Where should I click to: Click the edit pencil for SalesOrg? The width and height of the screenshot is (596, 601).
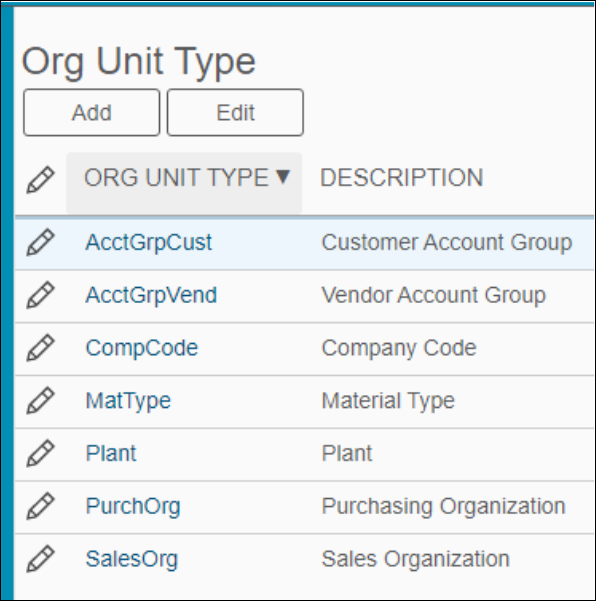[x=40, y=559]
